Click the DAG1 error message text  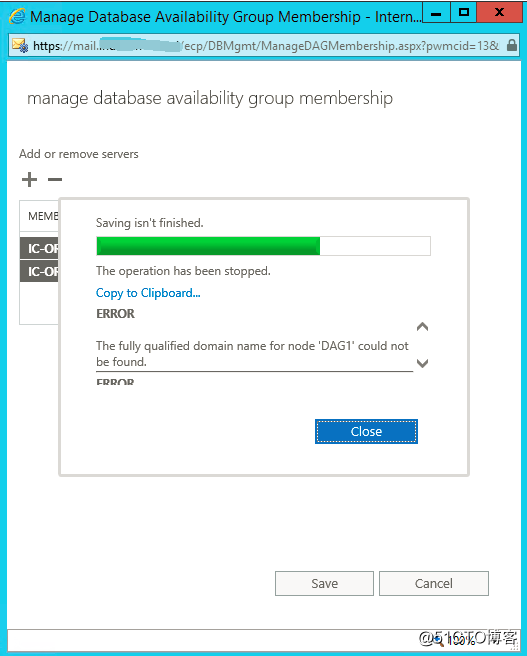[x=252, y=354]
